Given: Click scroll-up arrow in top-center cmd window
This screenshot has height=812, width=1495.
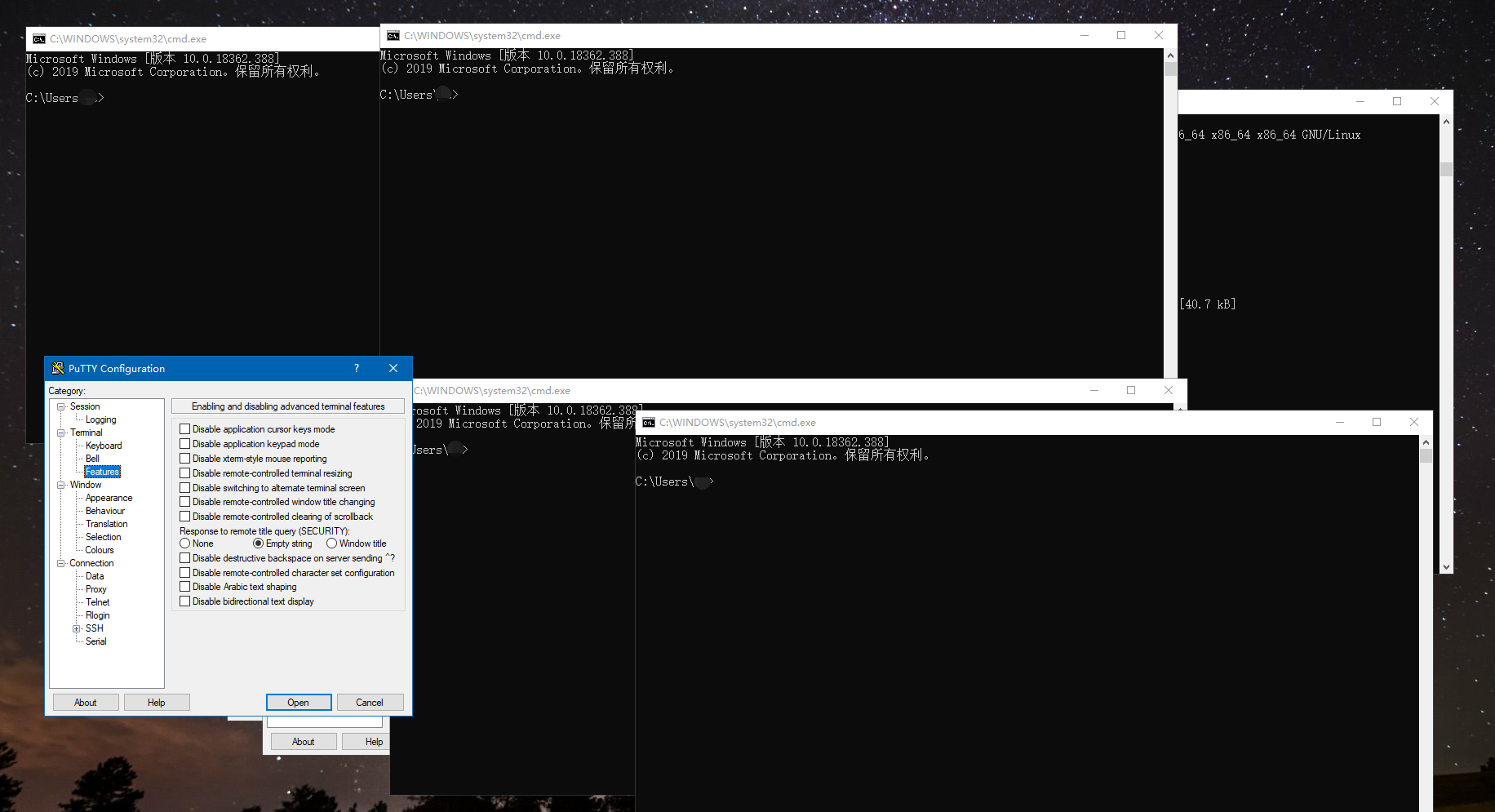Looking at the screenshot, I should (x=1170, y=55).
